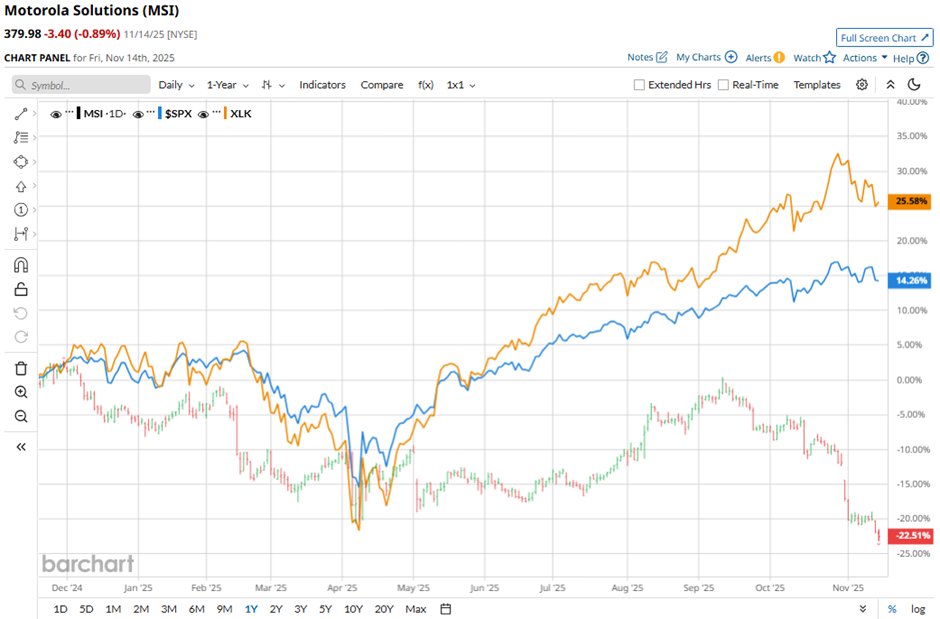Hide the XLK series eye icon

pyautogui.click(x=203, y=114)
